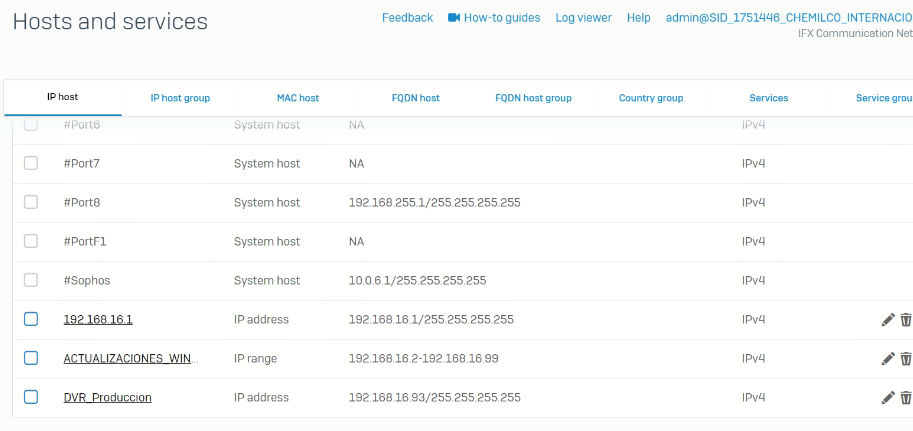Edit the ACTUALIZACIONES_WIN IP range entry
This screenshot has height=431, width=913.
[888, 359]
